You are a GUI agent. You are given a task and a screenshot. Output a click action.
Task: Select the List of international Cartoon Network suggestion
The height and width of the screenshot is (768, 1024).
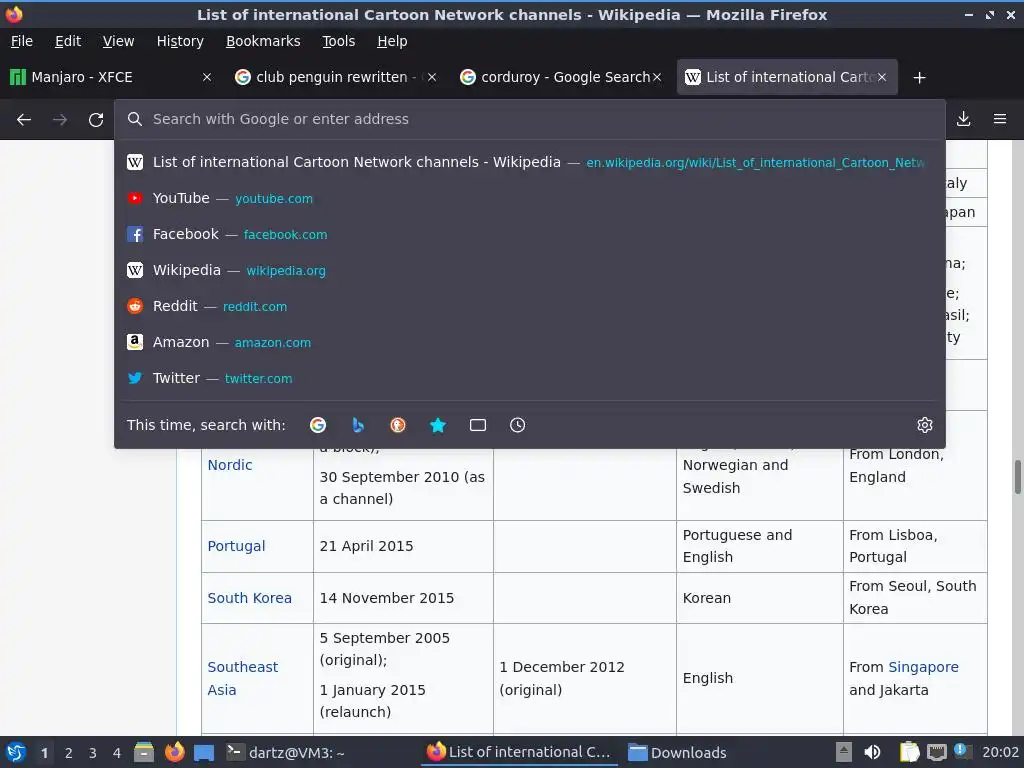pos(530,162)
